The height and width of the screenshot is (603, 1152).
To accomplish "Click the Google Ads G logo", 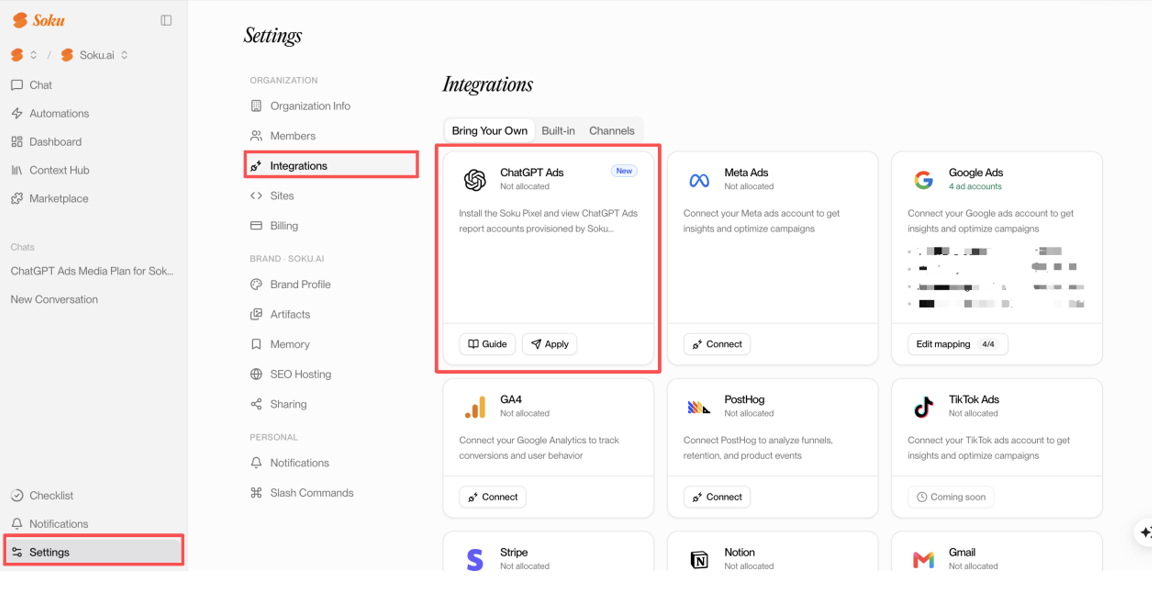I will coord(924,179).
